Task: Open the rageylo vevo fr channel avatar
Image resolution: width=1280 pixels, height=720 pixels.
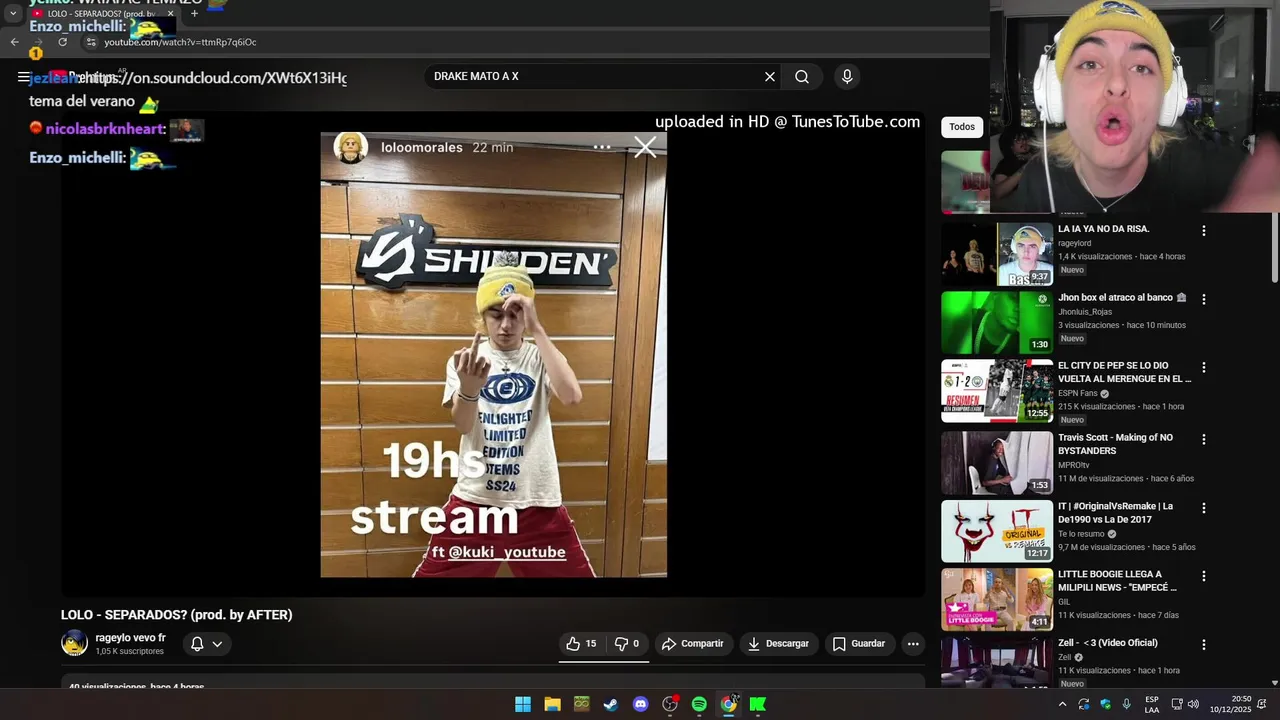Action: [75, 643]
